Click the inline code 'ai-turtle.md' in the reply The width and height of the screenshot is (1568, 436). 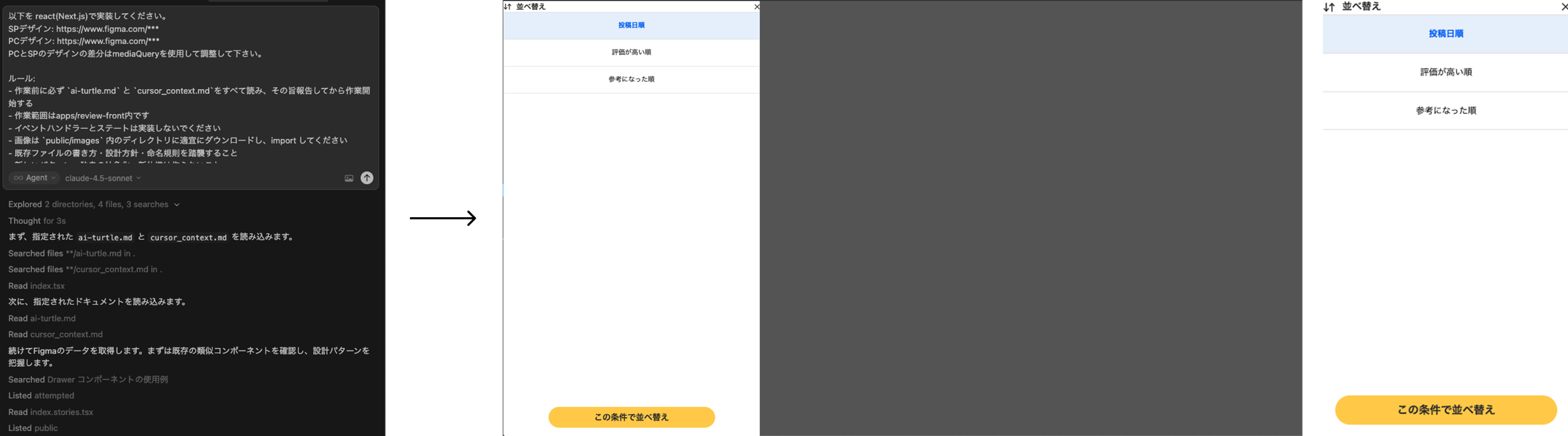point(105,237)
